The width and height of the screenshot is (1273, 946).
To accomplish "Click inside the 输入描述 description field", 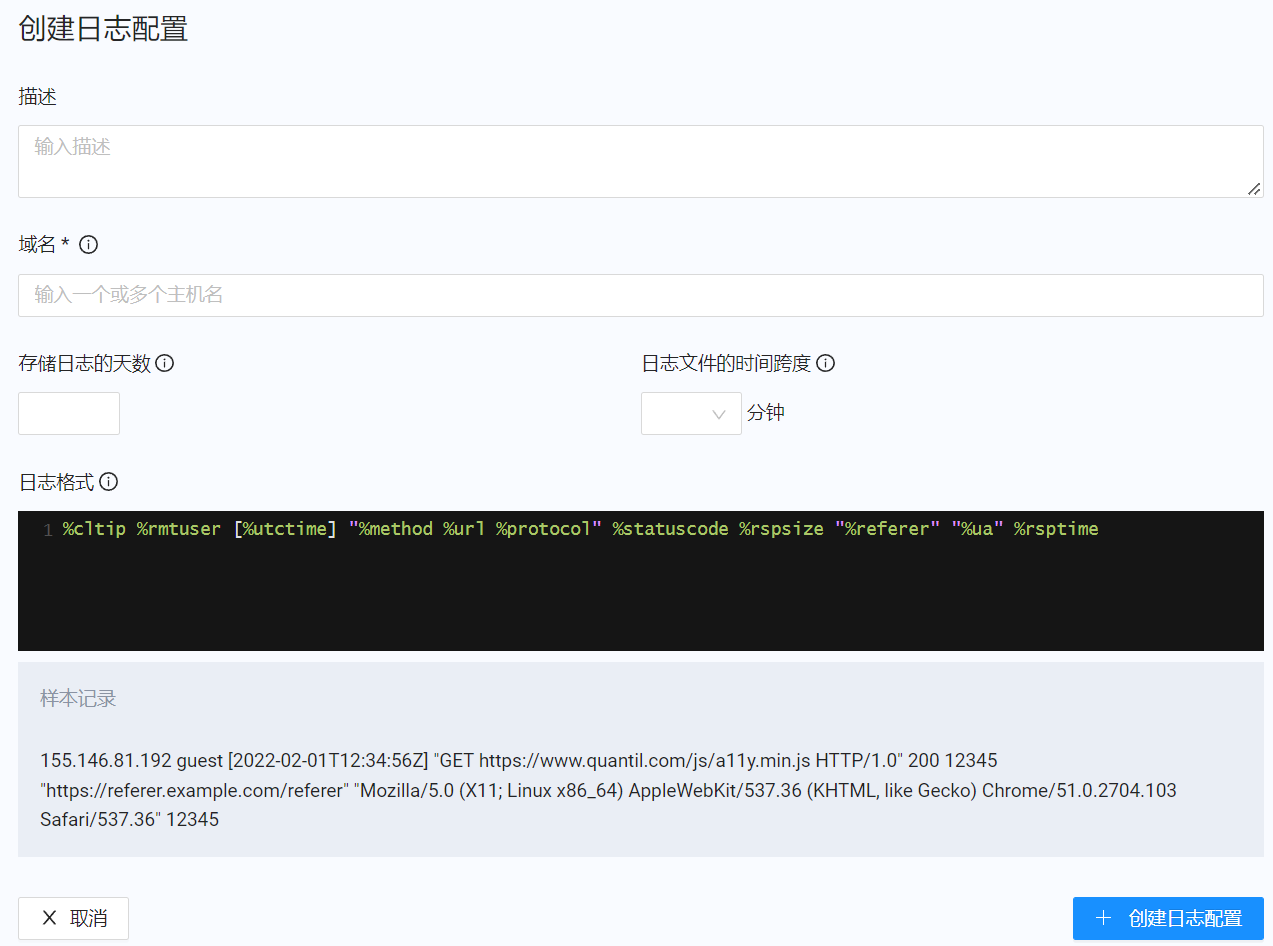I will click(640, 160).
